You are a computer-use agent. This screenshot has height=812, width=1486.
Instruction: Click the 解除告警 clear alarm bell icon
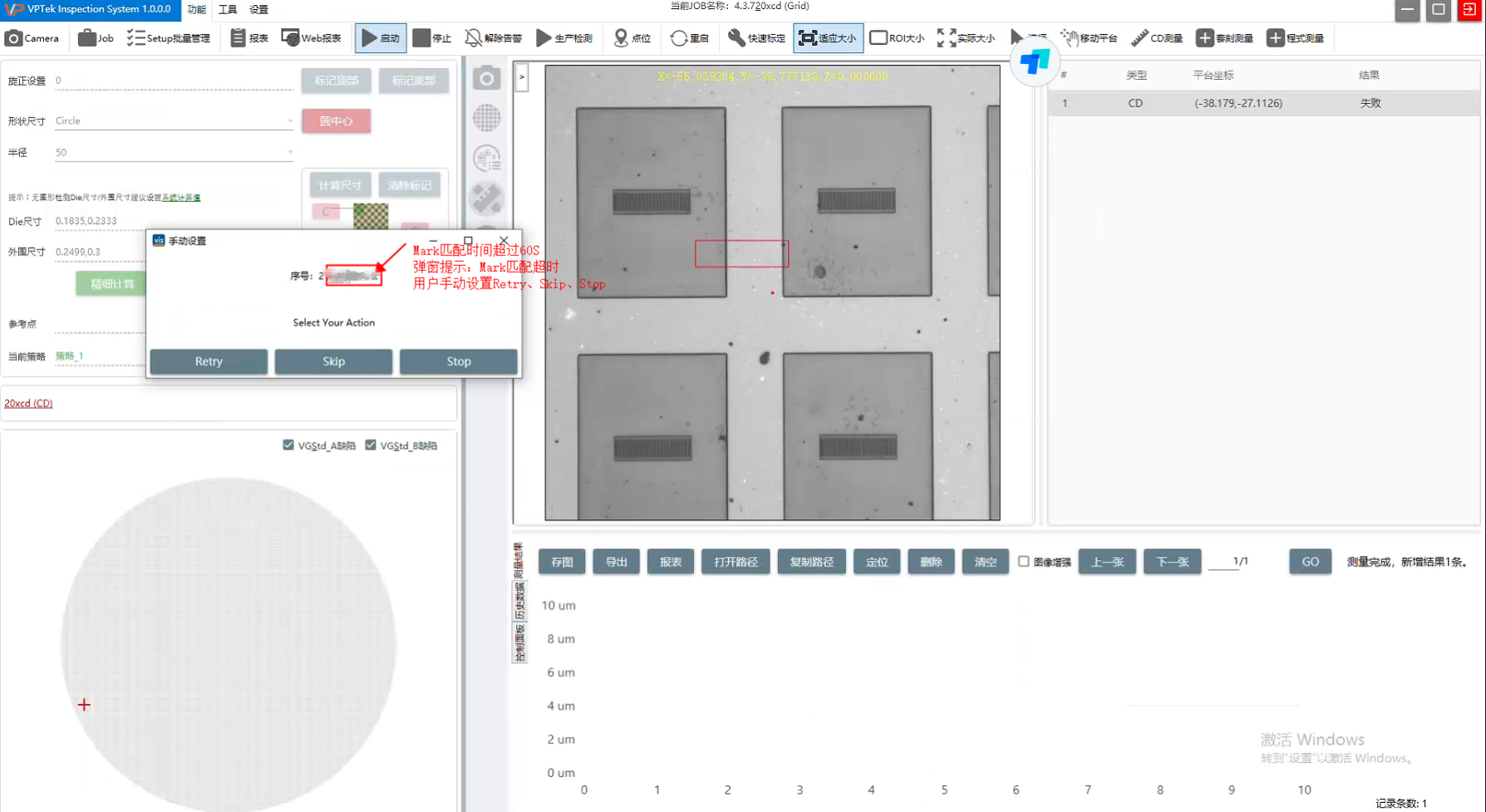point(473,38)
